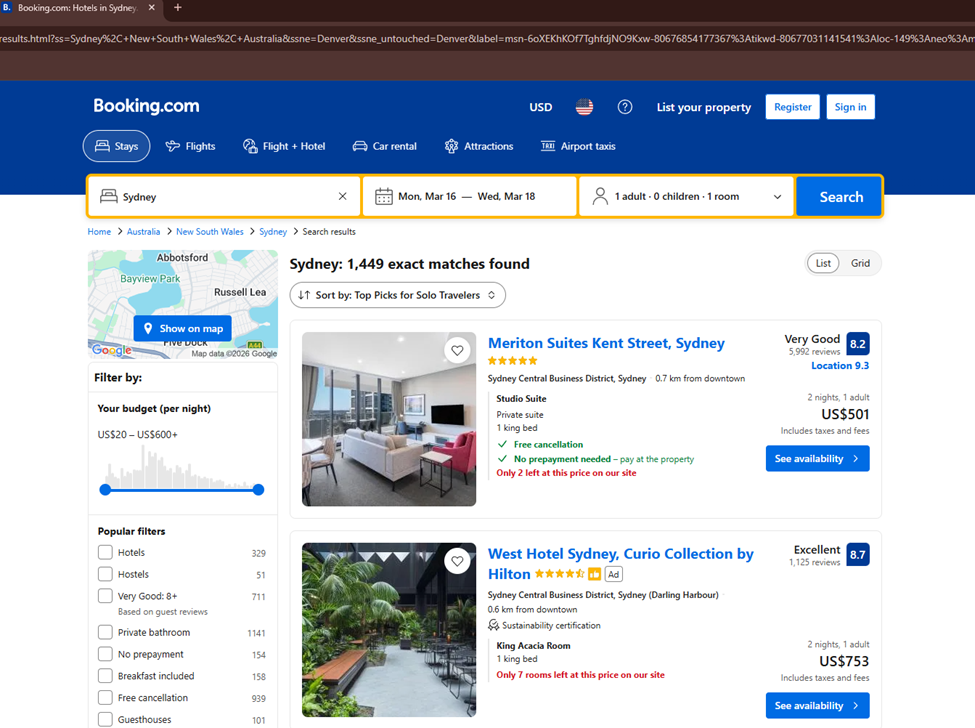Click the 8.2 review score badge
This screenshot has width=975, height=728.
coord(858,344)
